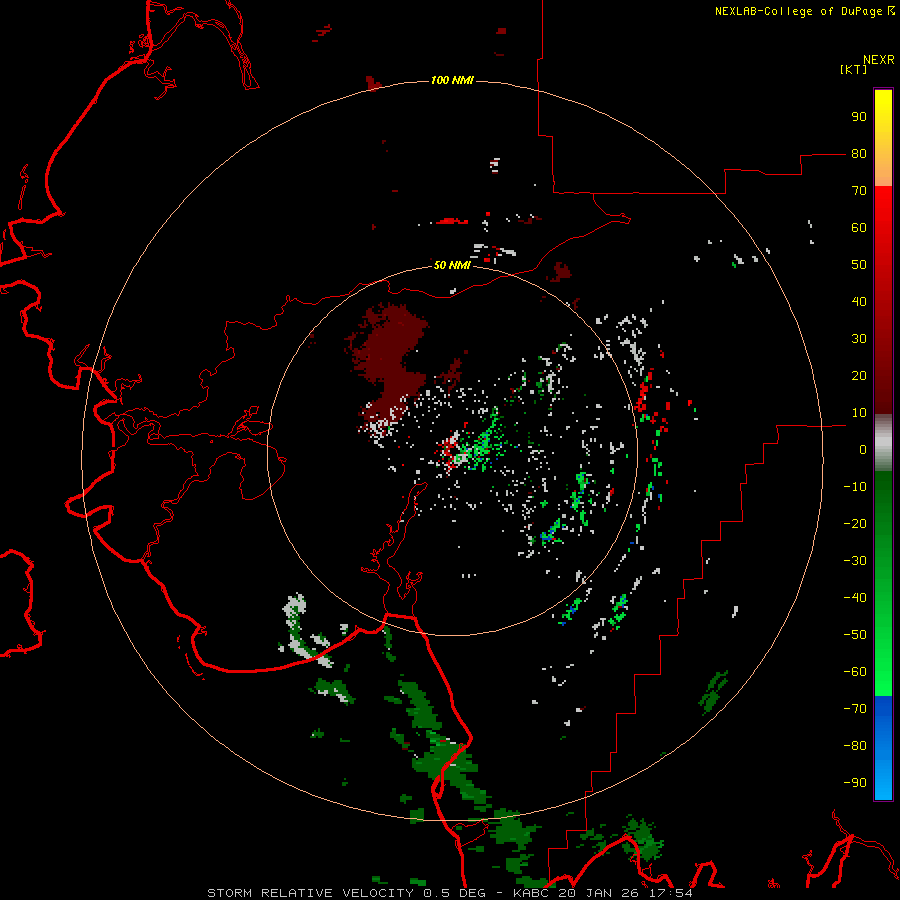This screenshot has height=900, width=900.
Task: Click the Storm Relative Velocity KABC caption
Action: click(x=449, y=893)
